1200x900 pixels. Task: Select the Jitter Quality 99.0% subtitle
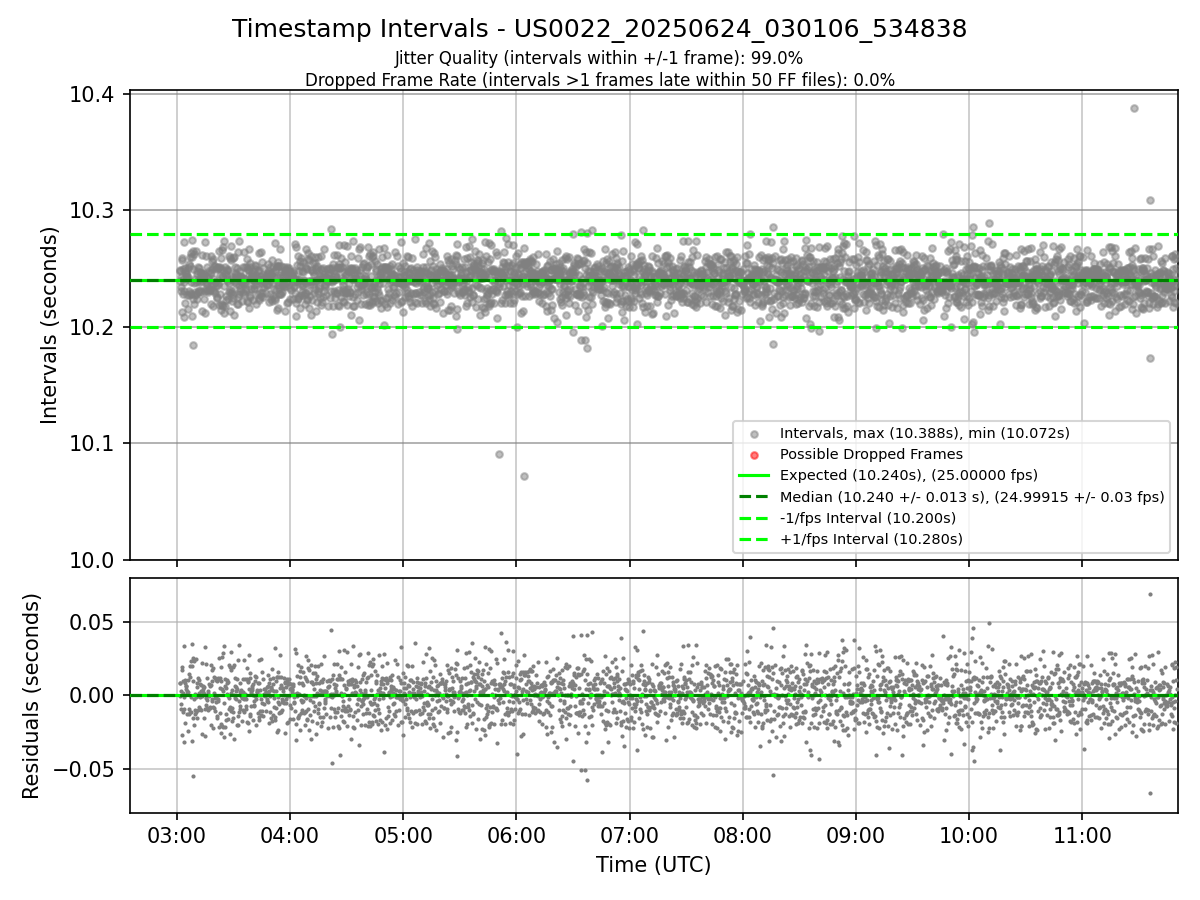pos(599,58)
